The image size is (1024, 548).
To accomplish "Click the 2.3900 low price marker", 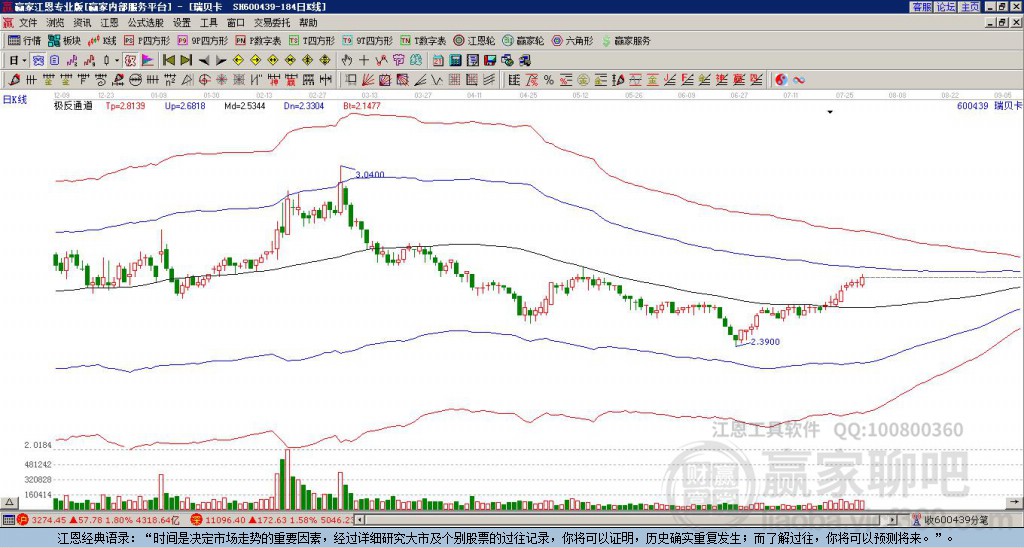I will [765, 342].
